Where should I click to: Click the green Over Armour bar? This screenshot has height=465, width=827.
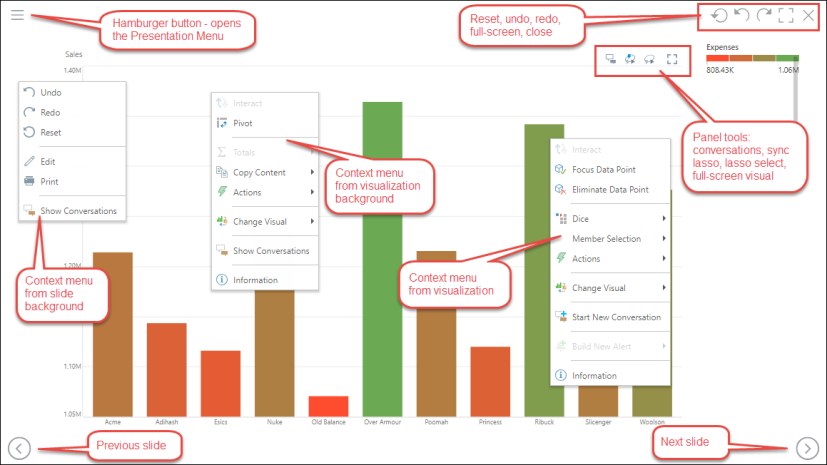coord(388,258)
